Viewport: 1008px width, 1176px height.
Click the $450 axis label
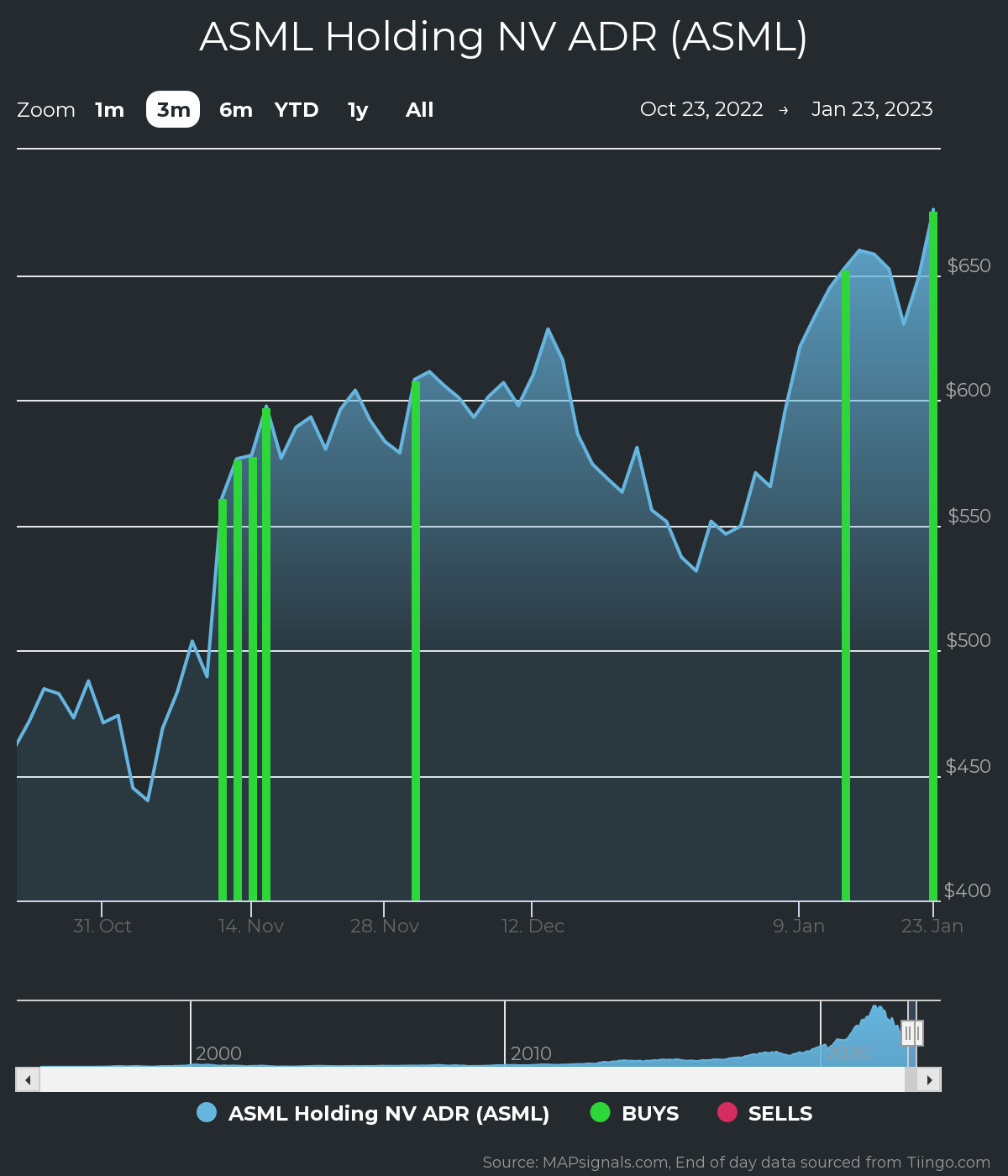point(969,766)
